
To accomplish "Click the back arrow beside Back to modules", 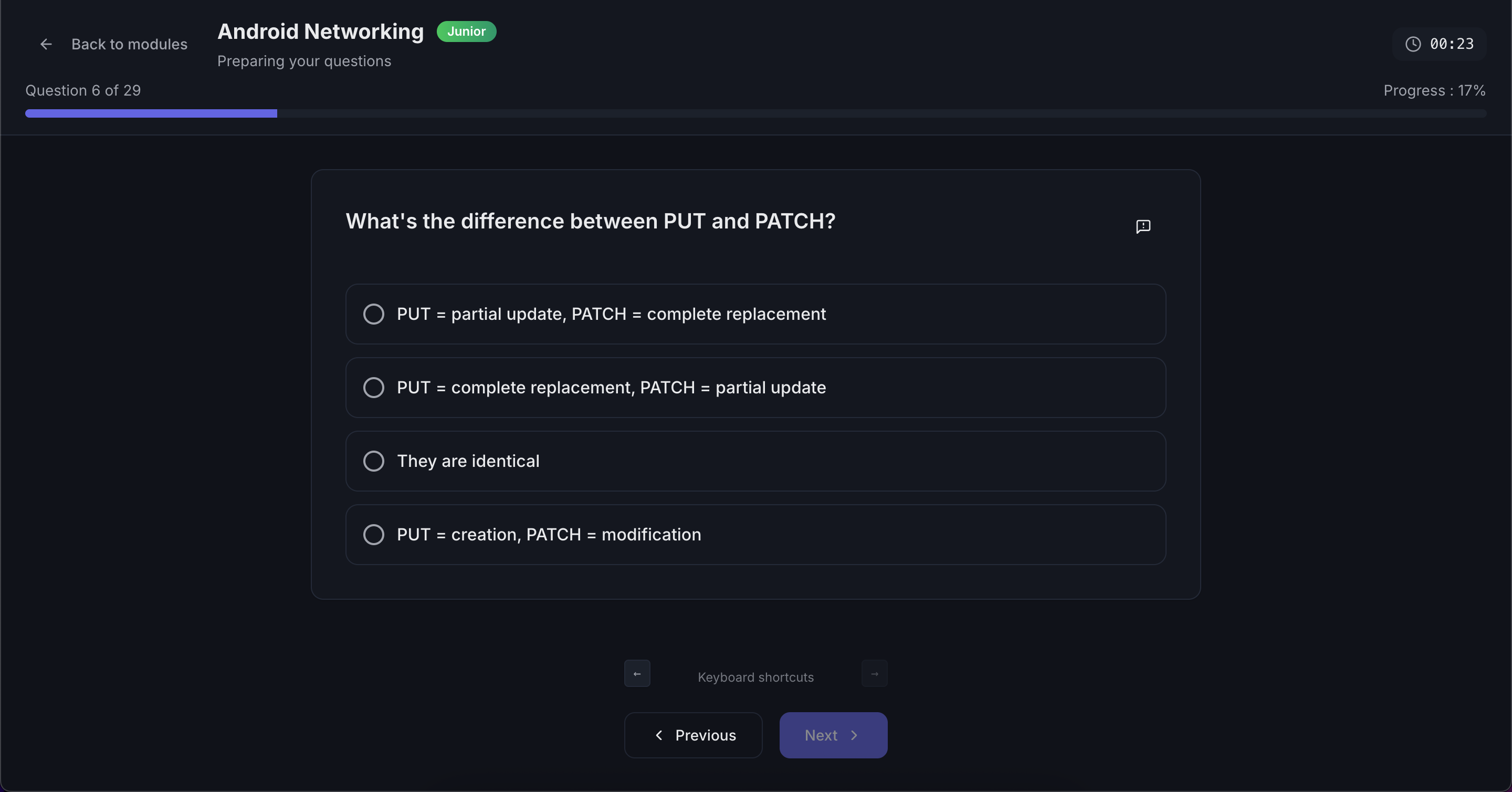I will (x=46, y=44).
